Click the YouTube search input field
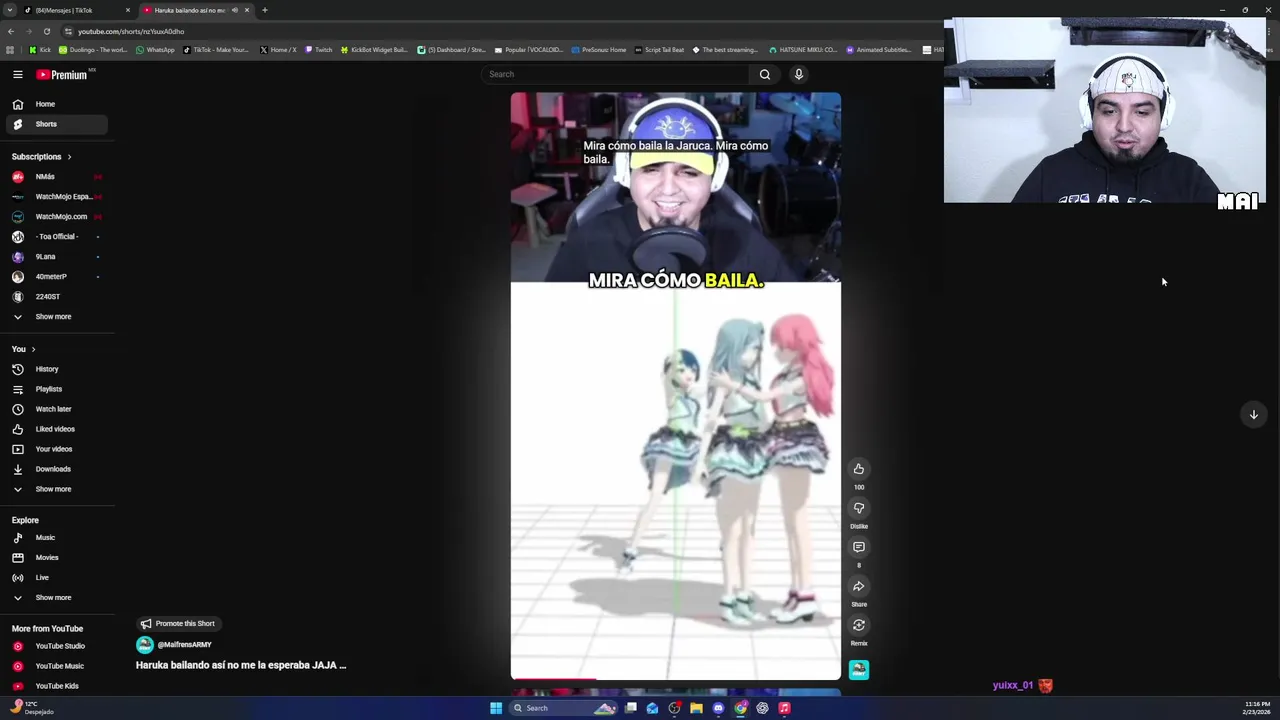1280x720 pixels. click(x=614, y=74)
